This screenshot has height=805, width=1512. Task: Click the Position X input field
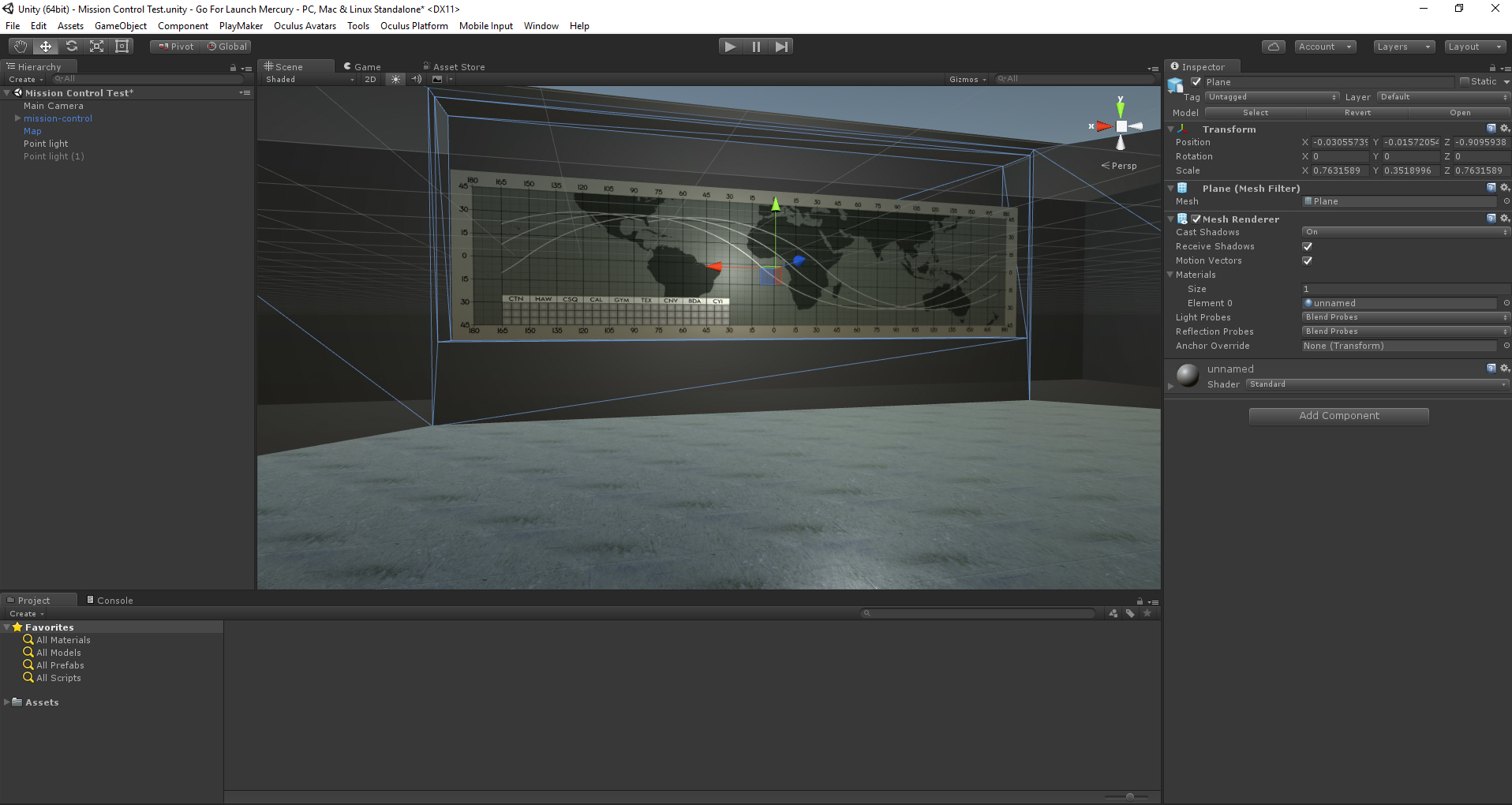pos(1339,142)
